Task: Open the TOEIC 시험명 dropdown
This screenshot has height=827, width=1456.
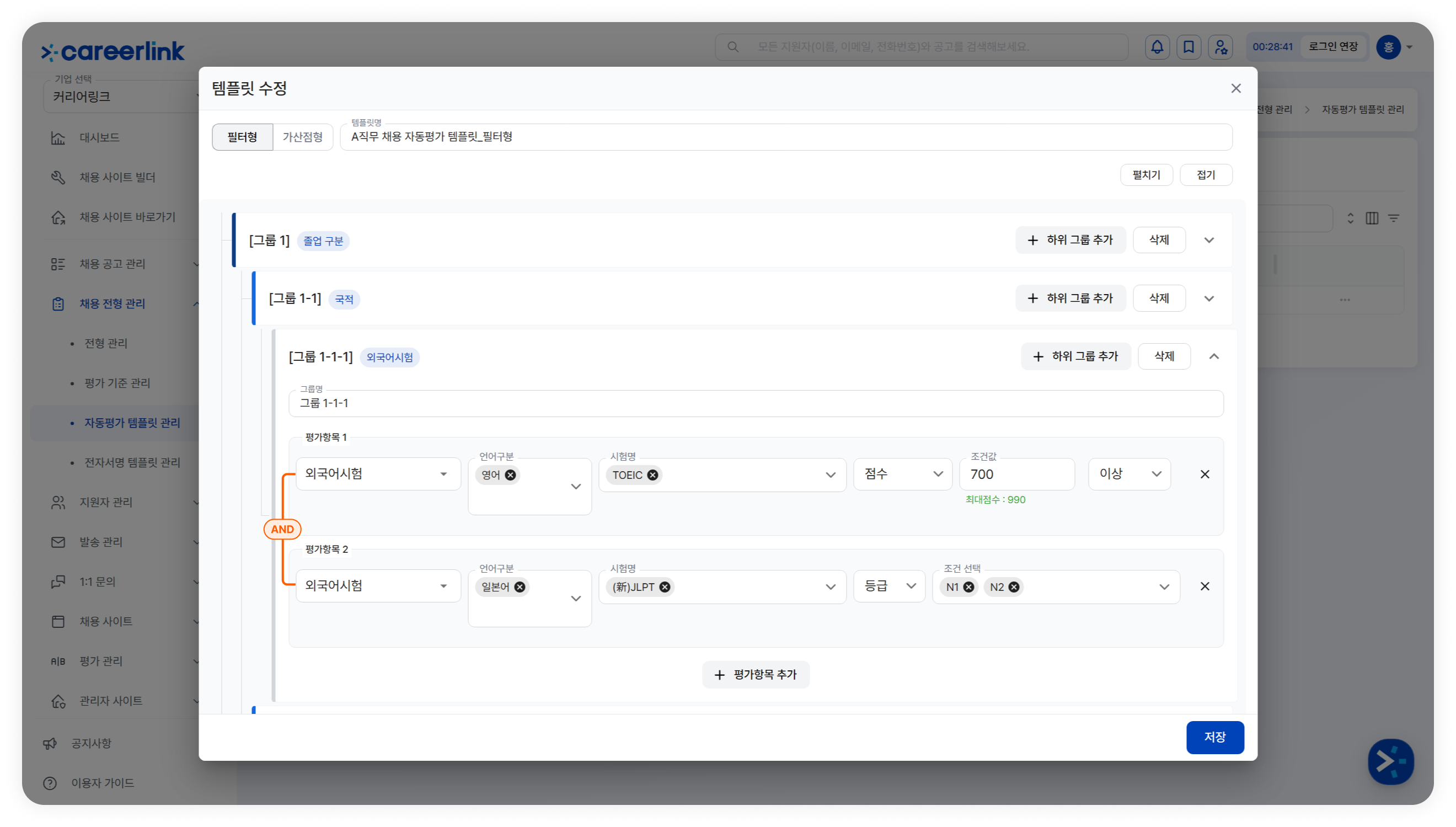Action: (x=722, y=475)
